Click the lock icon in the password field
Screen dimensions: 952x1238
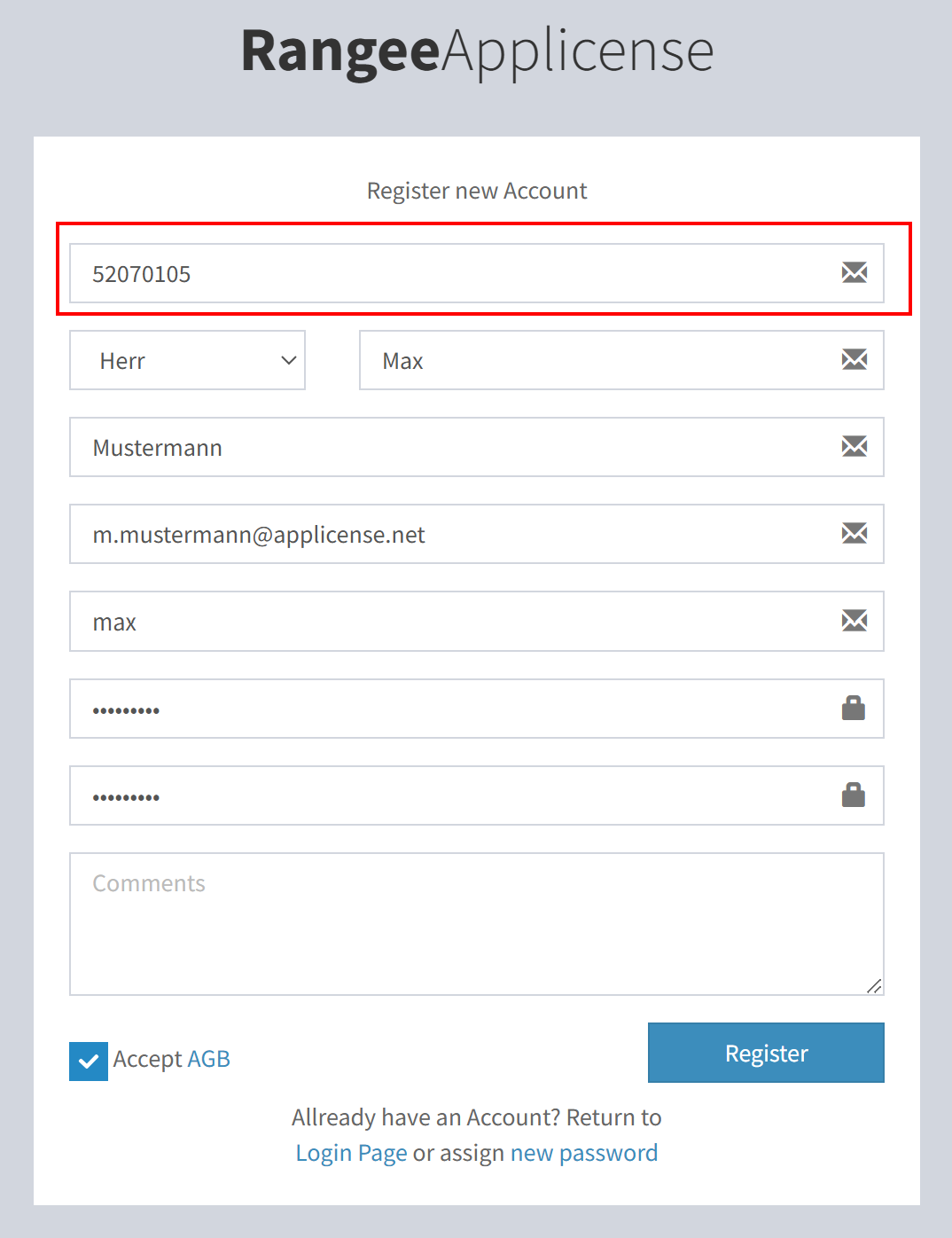(854, 708)
